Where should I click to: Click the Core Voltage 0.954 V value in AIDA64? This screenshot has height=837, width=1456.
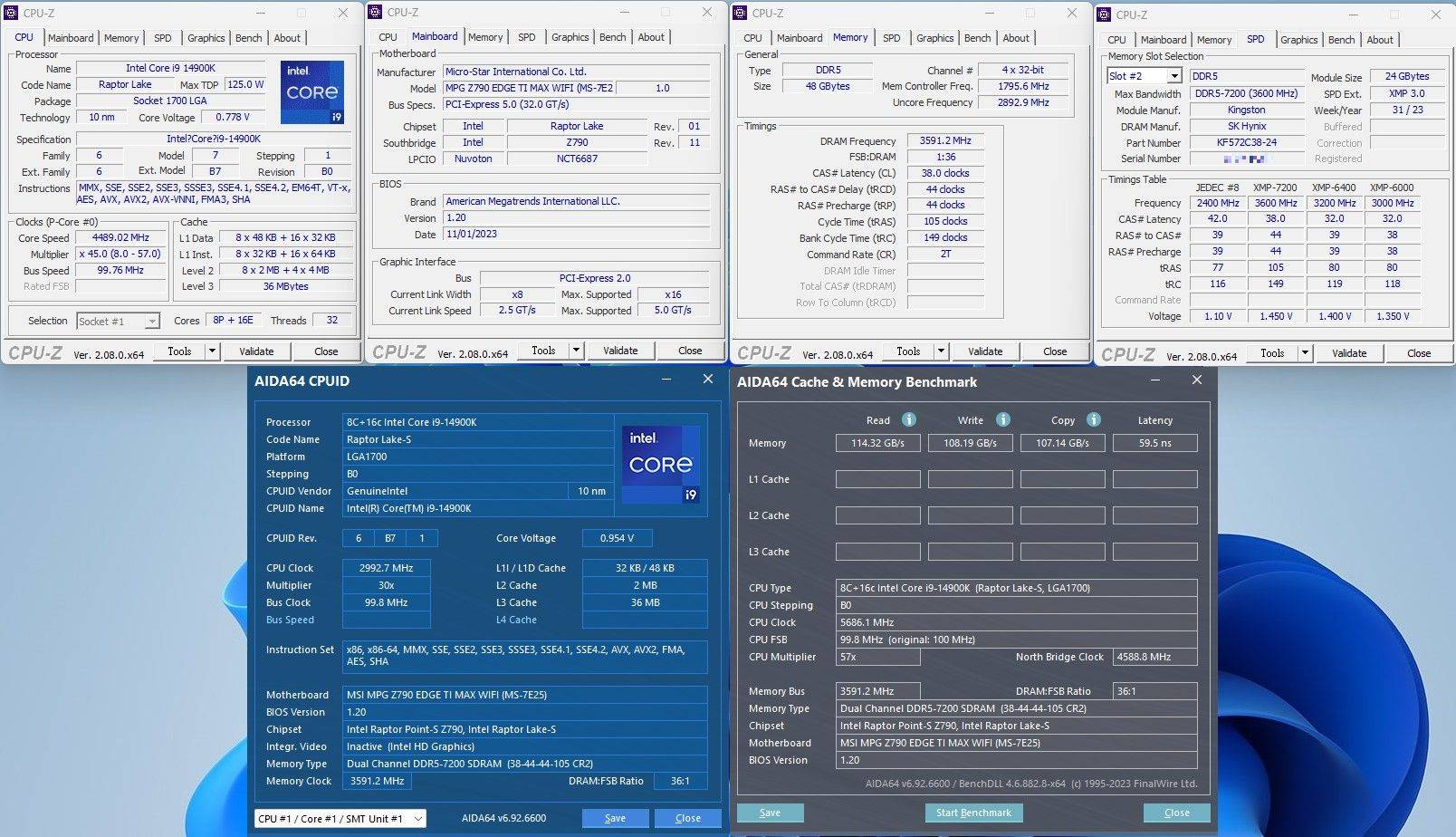click(x=617, y=538)
